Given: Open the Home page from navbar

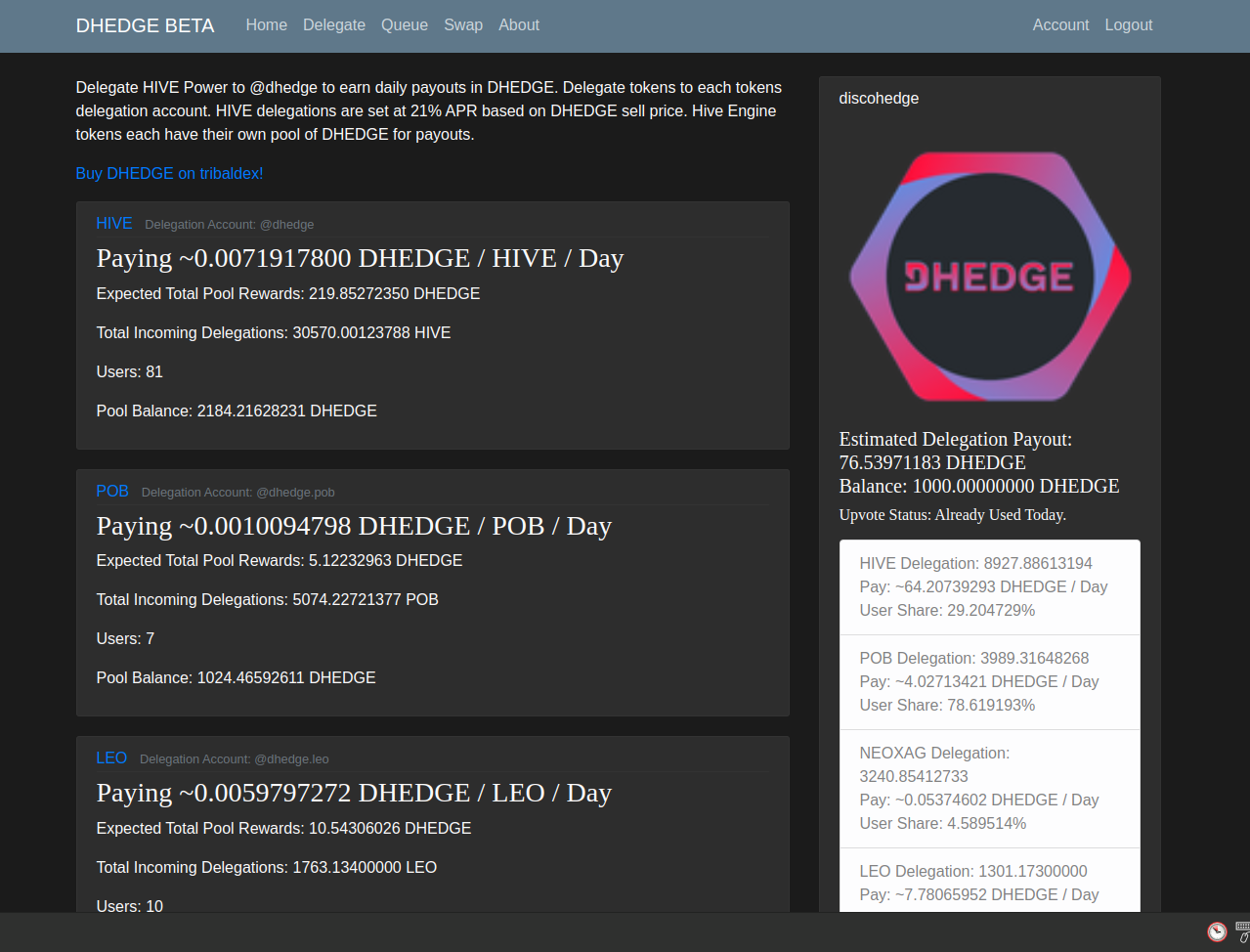Looking at the screenshot, I should tap(267, 25).
